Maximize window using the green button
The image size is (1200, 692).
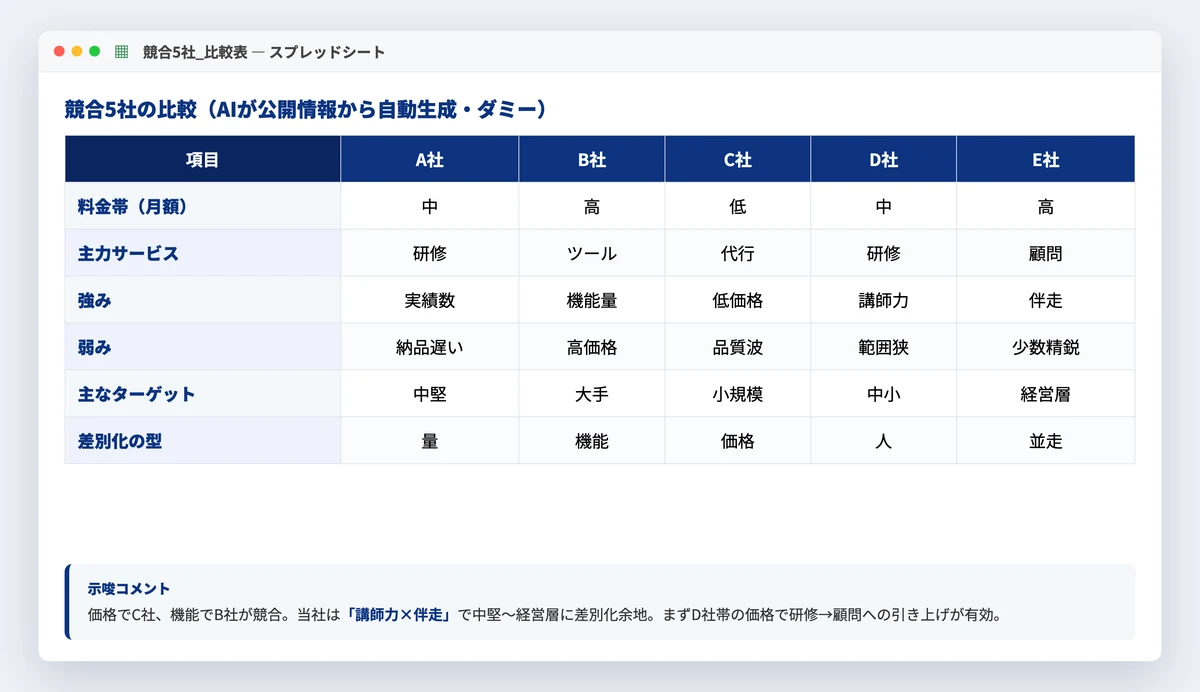click(x=95, y=52)
